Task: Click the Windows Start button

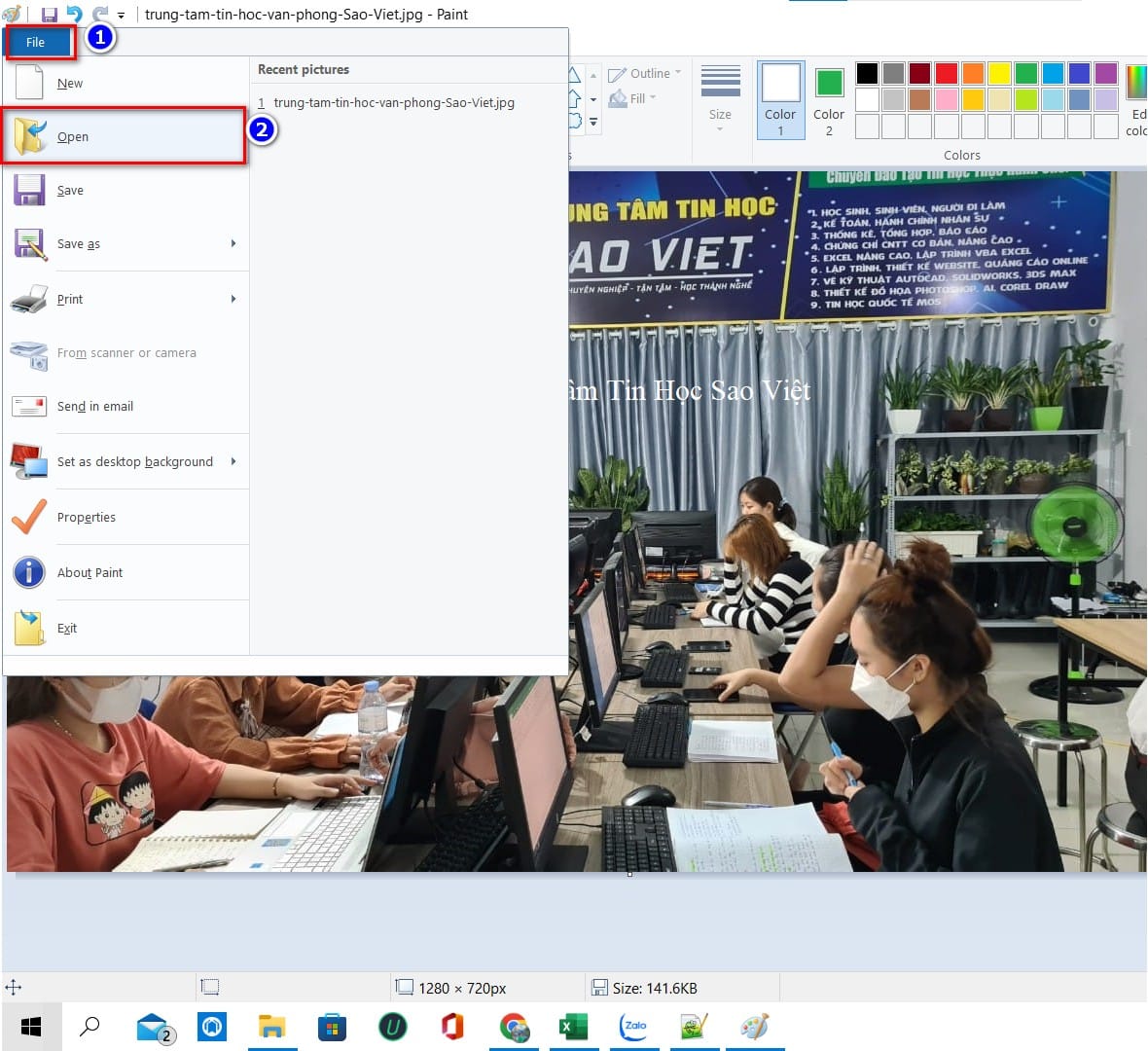Action: (x=31, y=1027)
